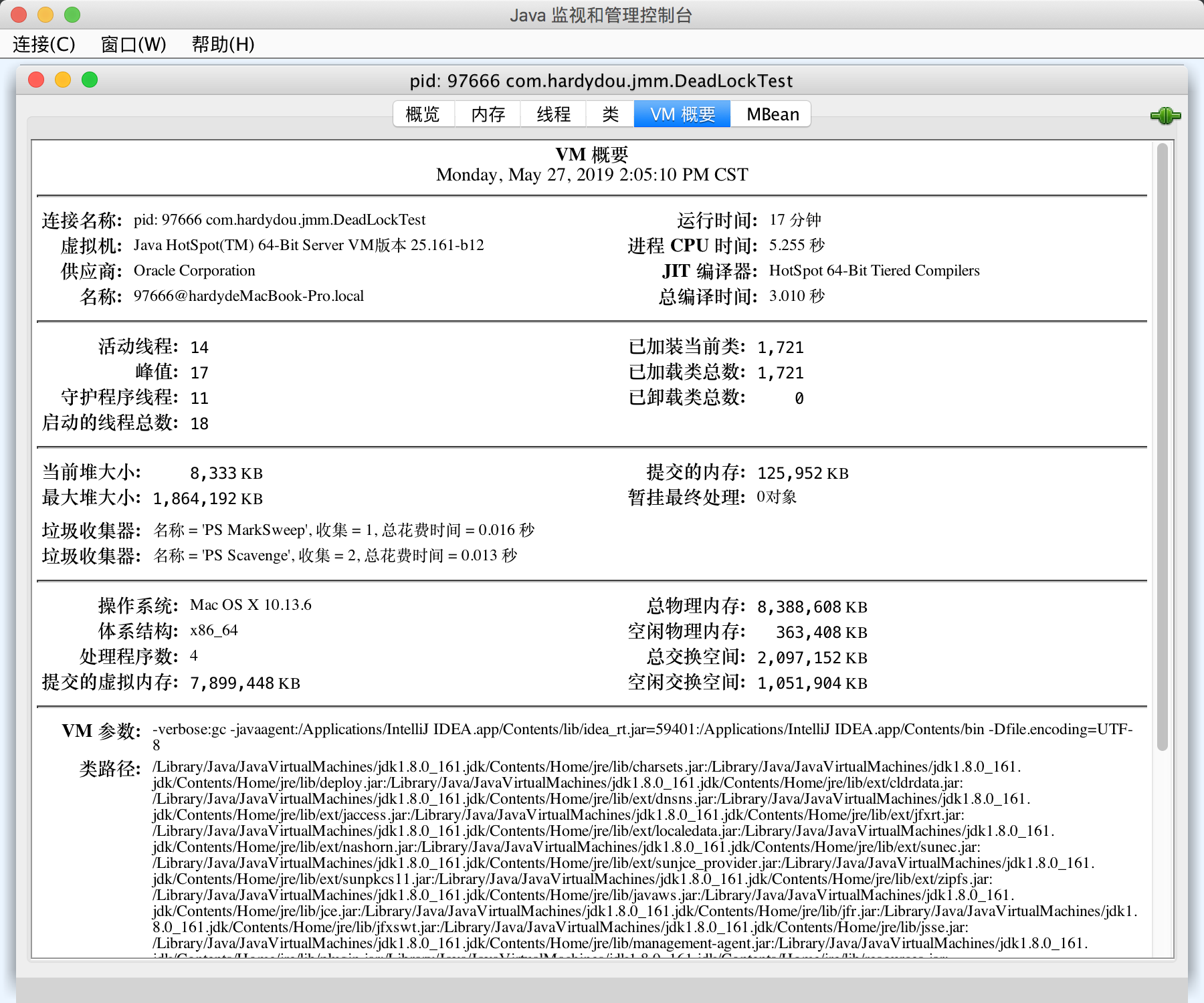1204x1003 pixels.
Task: Minimize the pid 97666 internal window
Action: click(63, 80)
